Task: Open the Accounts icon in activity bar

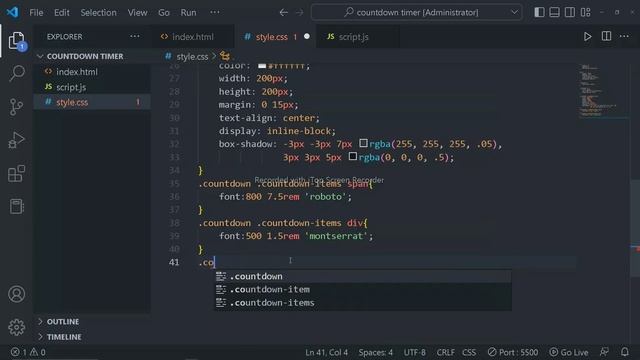Action: pos(16,294)
